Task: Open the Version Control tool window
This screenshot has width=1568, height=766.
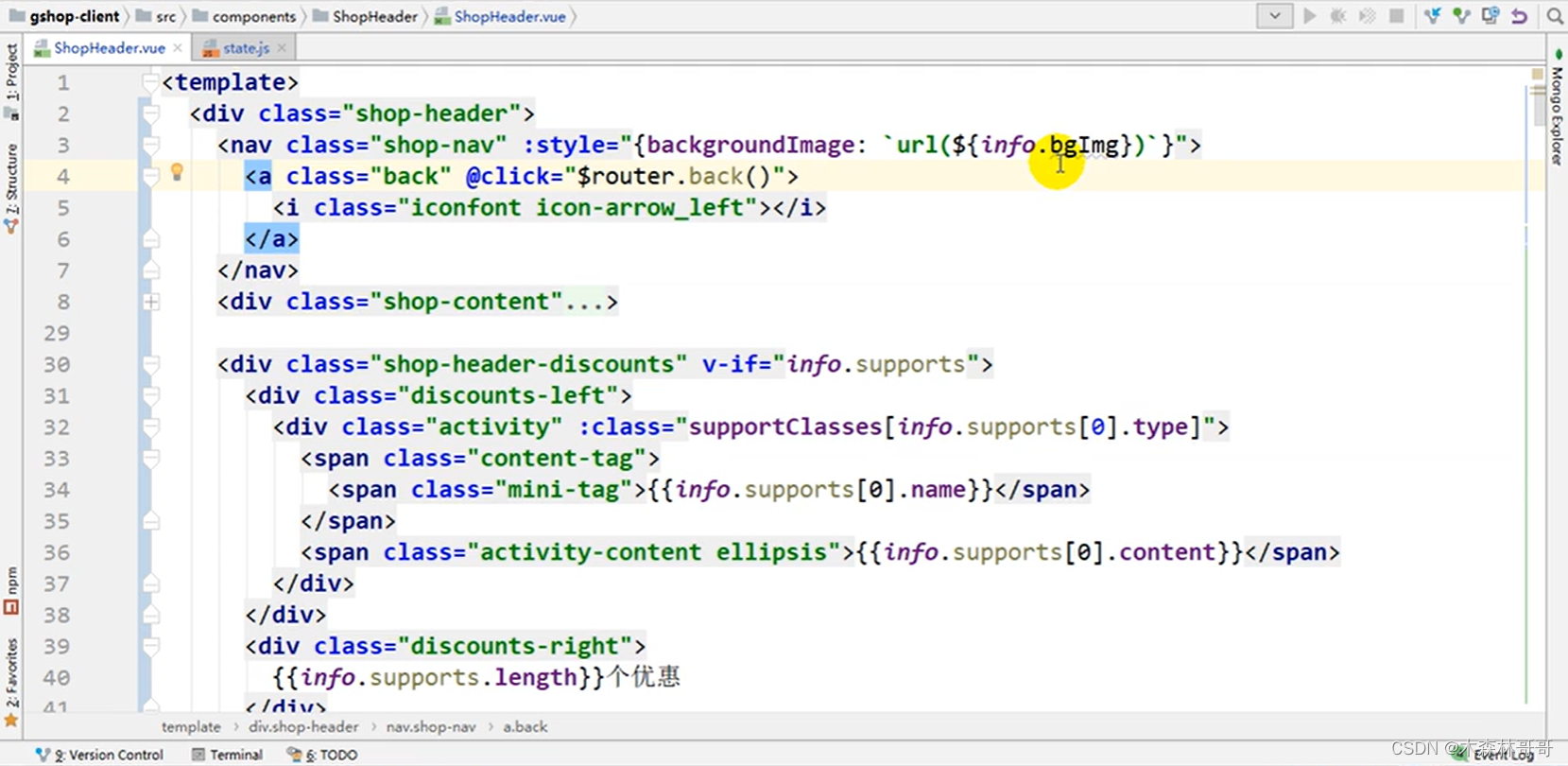Action: pos(99,755)
